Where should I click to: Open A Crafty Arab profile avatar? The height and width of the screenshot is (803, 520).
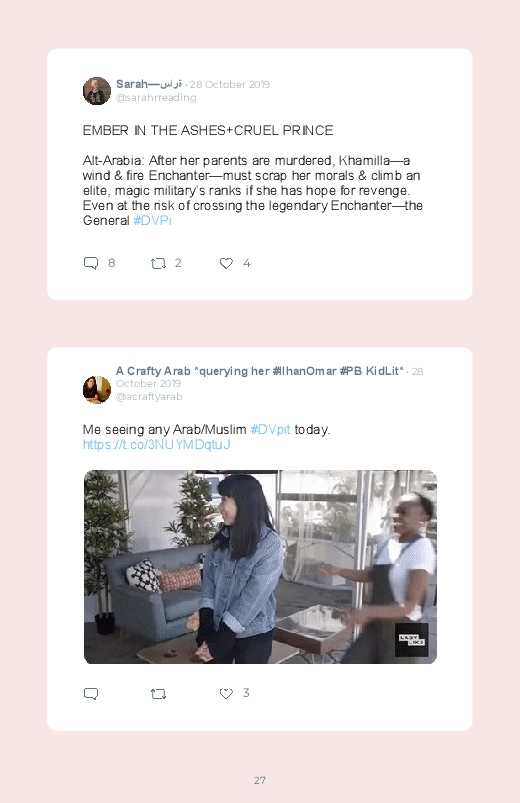[x=97, y=390]
